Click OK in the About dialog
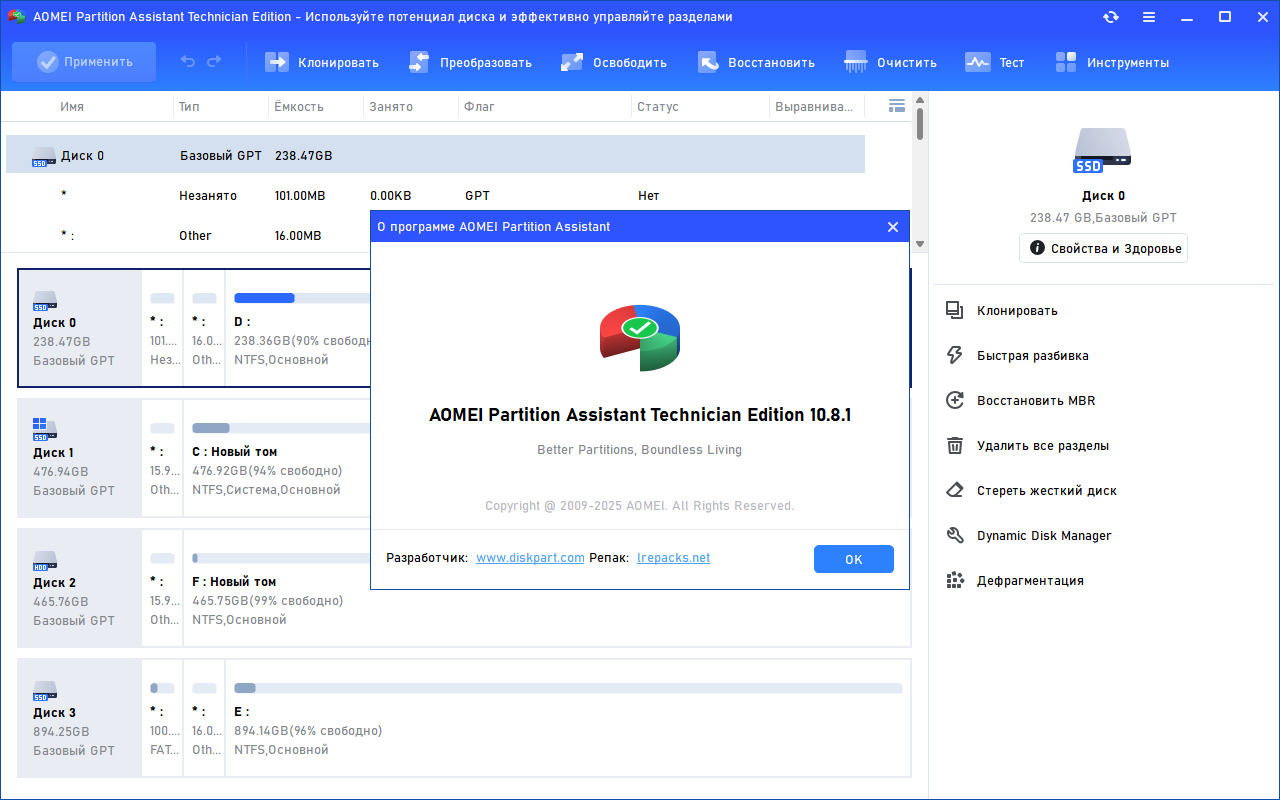This screenshot has height=800, width=1280. [854, 559]
